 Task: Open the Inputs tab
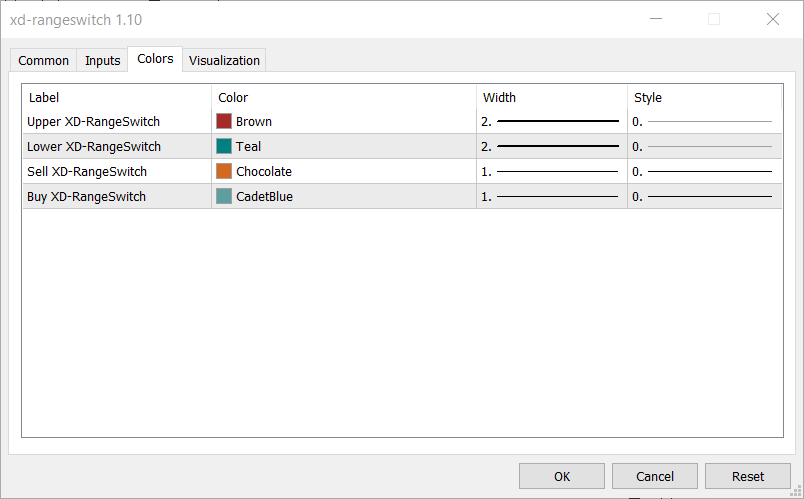click(102, 61)
